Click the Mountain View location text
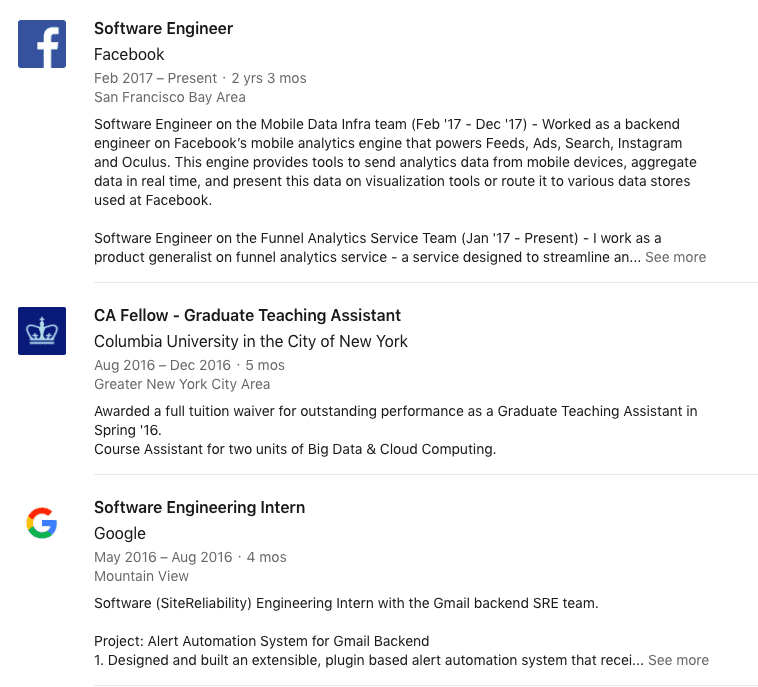Viewport: 758px width, 687px height. (141, 576)
